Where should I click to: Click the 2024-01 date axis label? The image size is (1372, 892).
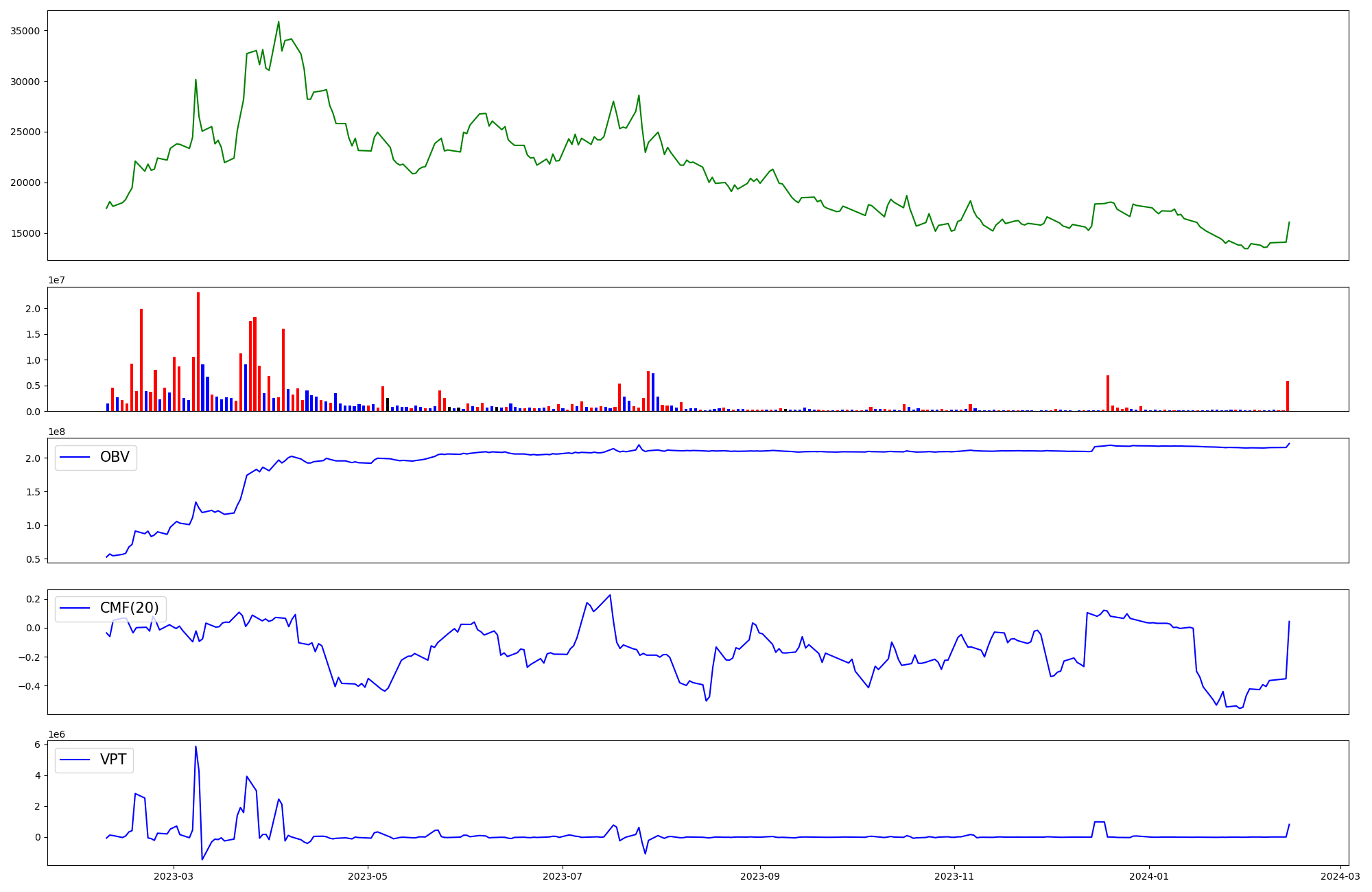[x=1149, y=876]
